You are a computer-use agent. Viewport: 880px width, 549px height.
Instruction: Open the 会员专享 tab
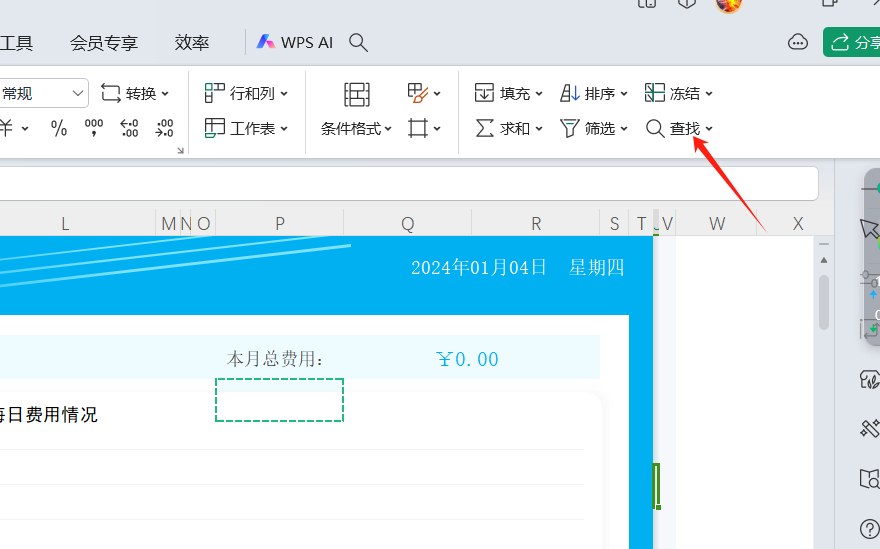(x=104, y=43)
